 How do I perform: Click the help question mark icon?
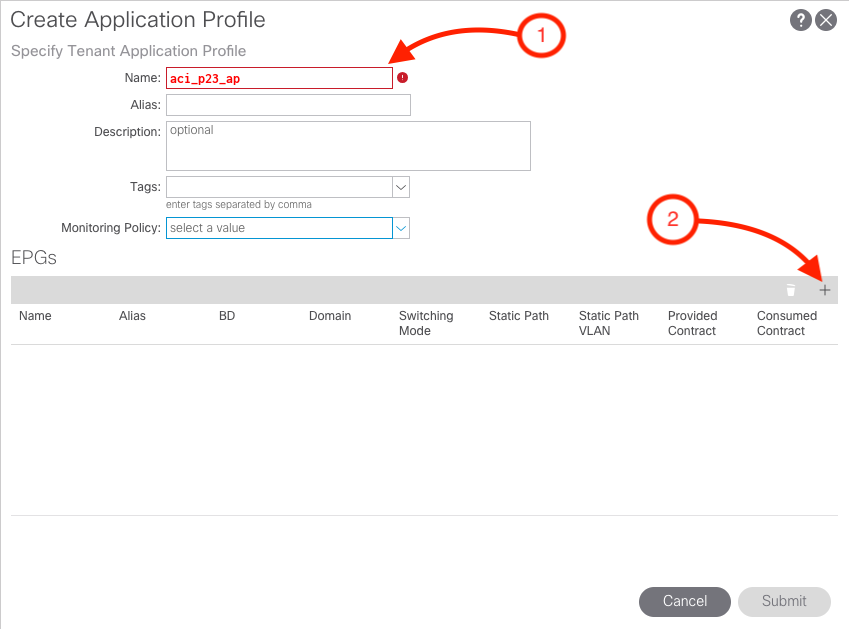[x=800, y=20]
